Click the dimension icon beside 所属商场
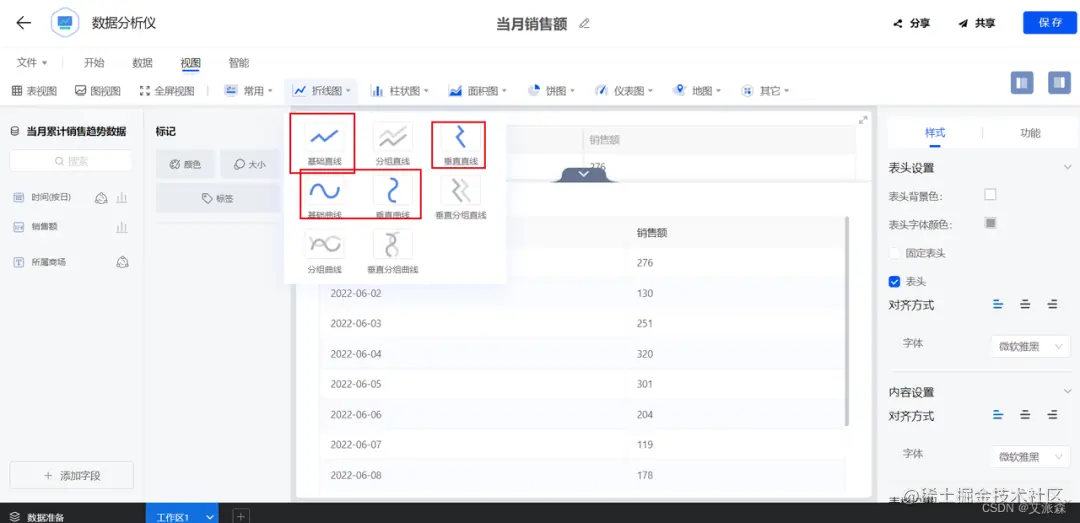This screenshot has width=1080, height=523. (123, 262)
